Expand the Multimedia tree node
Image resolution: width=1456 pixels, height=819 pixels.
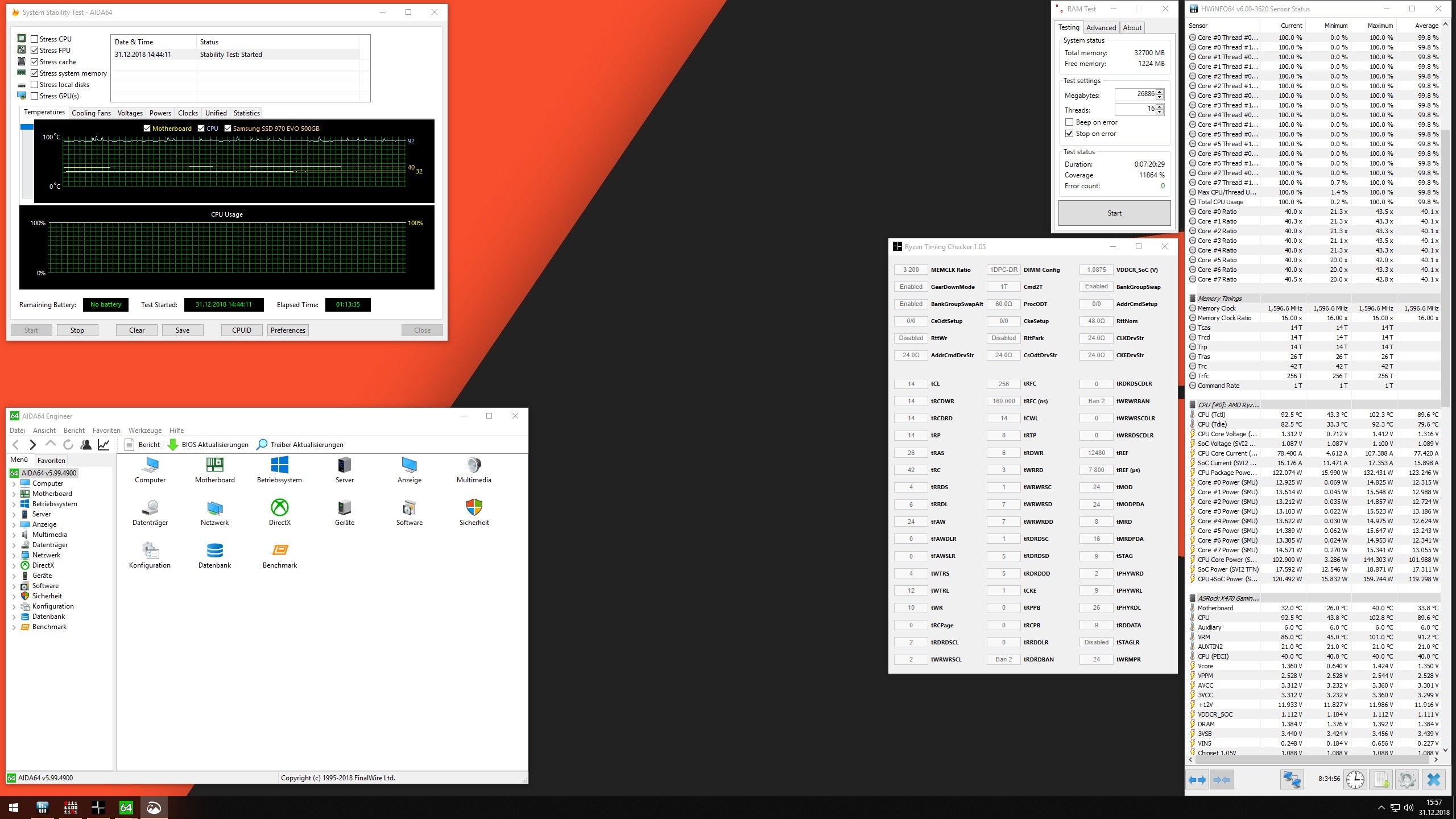14,534
